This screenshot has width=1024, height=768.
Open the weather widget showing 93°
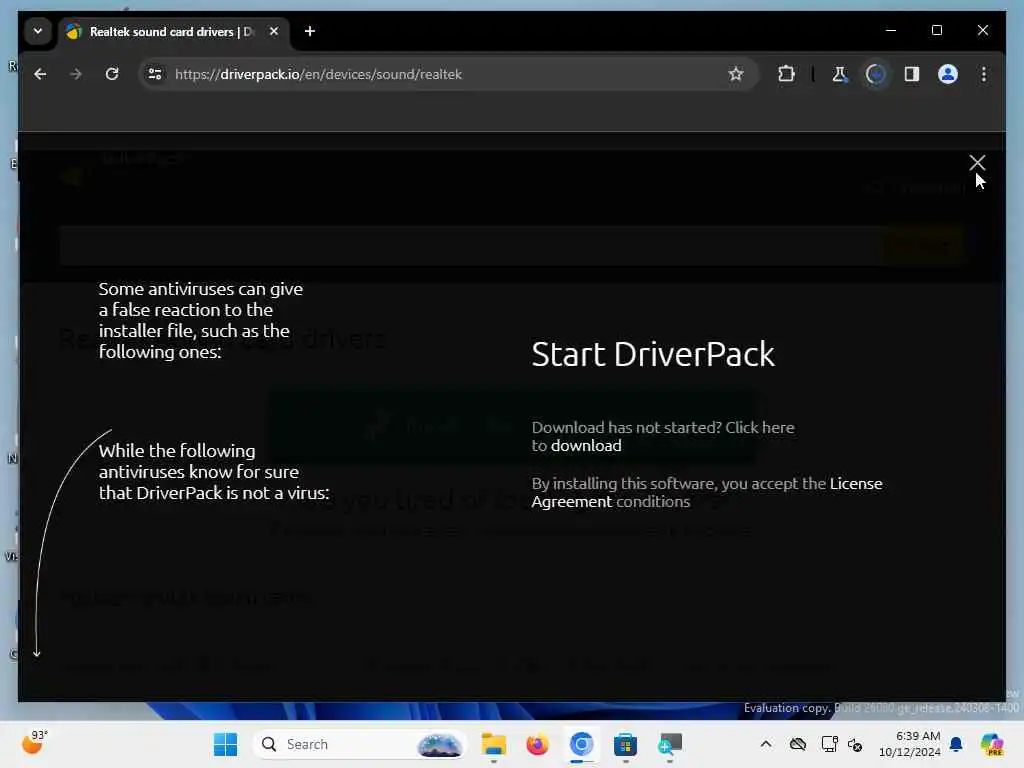(x=35, y=743)
